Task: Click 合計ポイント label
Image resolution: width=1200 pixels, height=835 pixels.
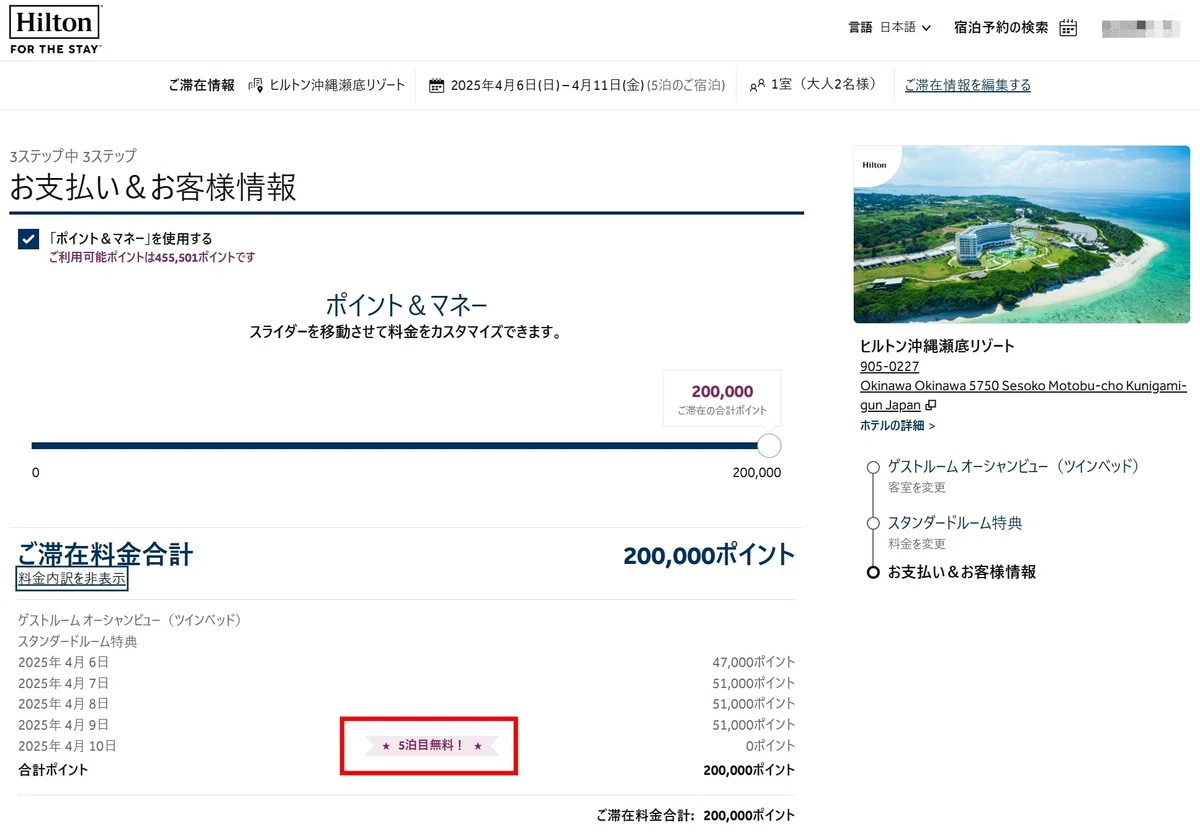Action: 53,770
